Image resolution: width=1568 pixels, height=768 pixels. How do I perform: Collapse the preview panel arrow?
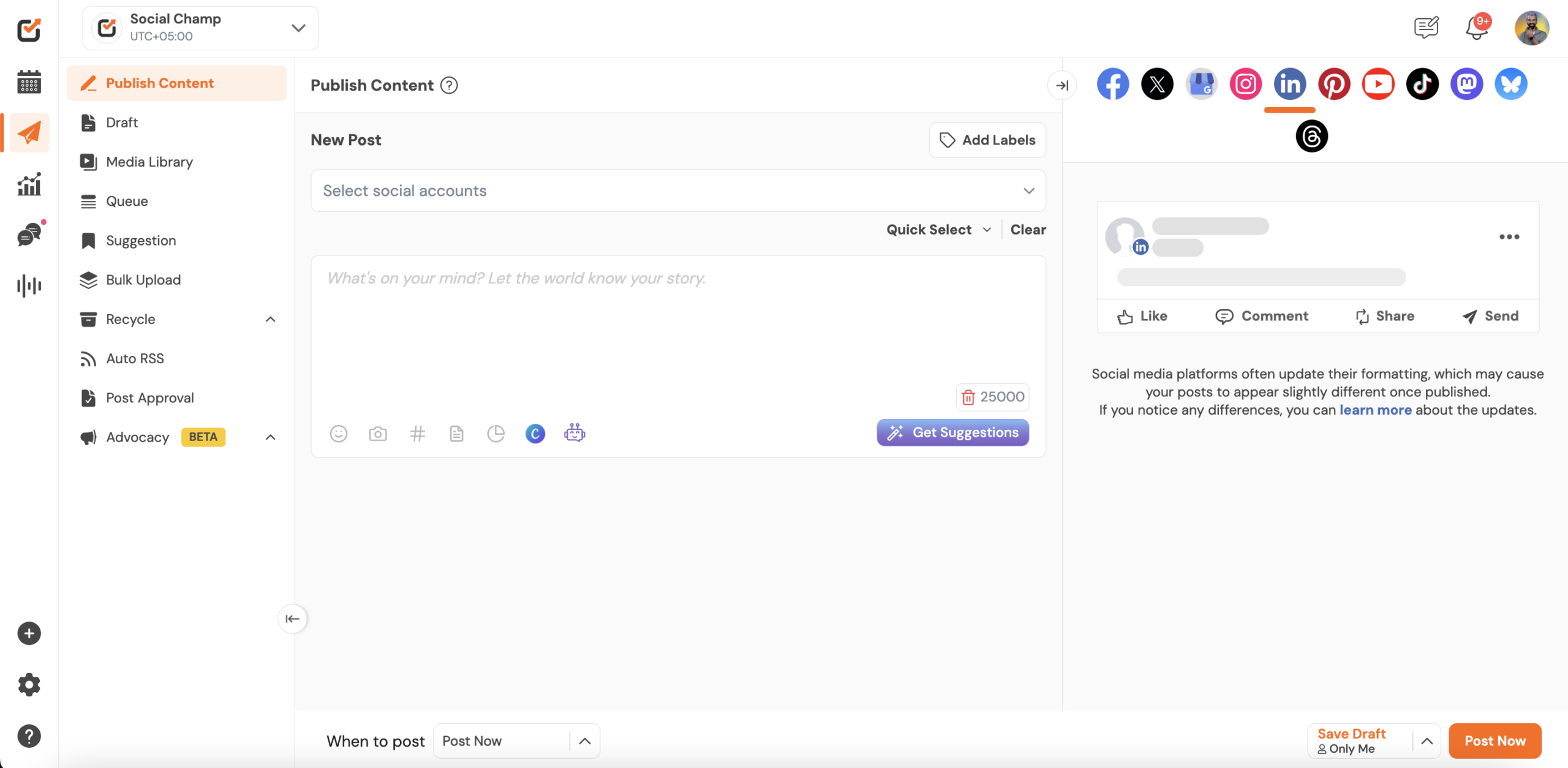[x=1062, y=85]
